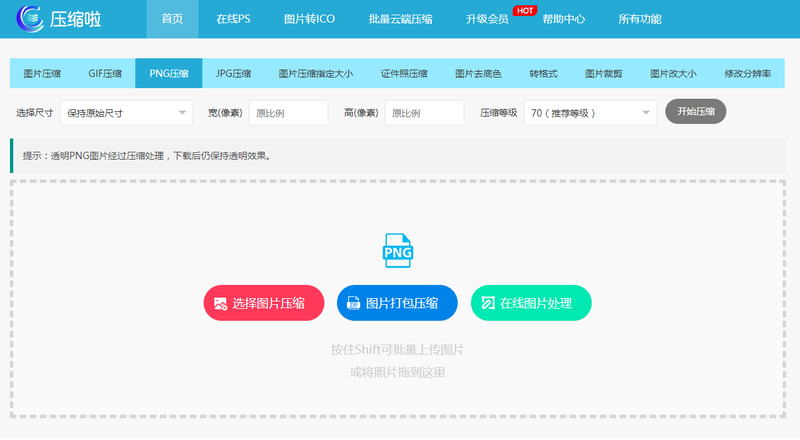The height and width of the screenshot is (440, 800).
Task: Click the 压缩啦 logo icon
Action: (x=30, y=19)
